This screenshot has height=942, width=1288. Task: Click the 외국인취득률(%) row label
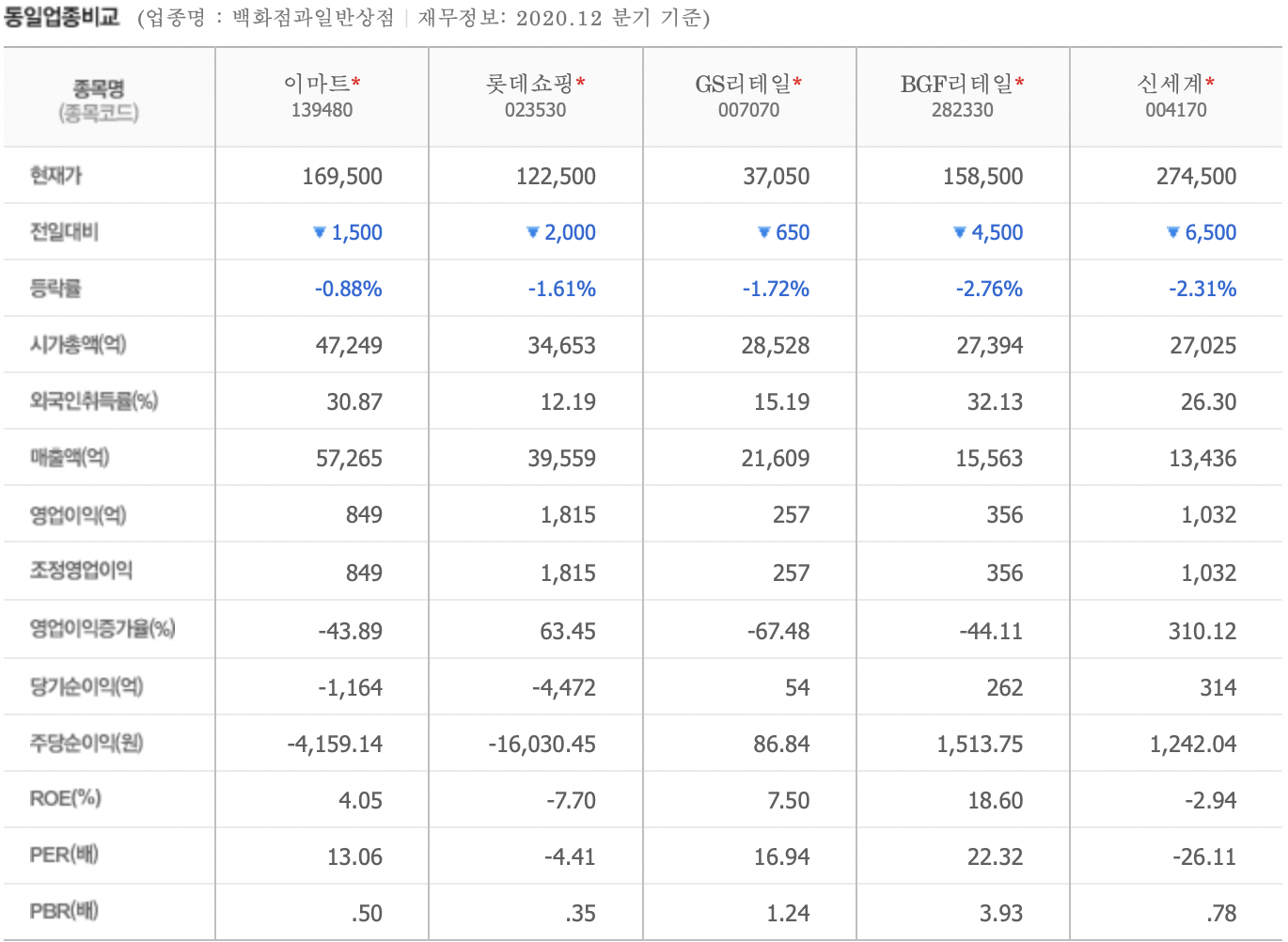(94, 401)
